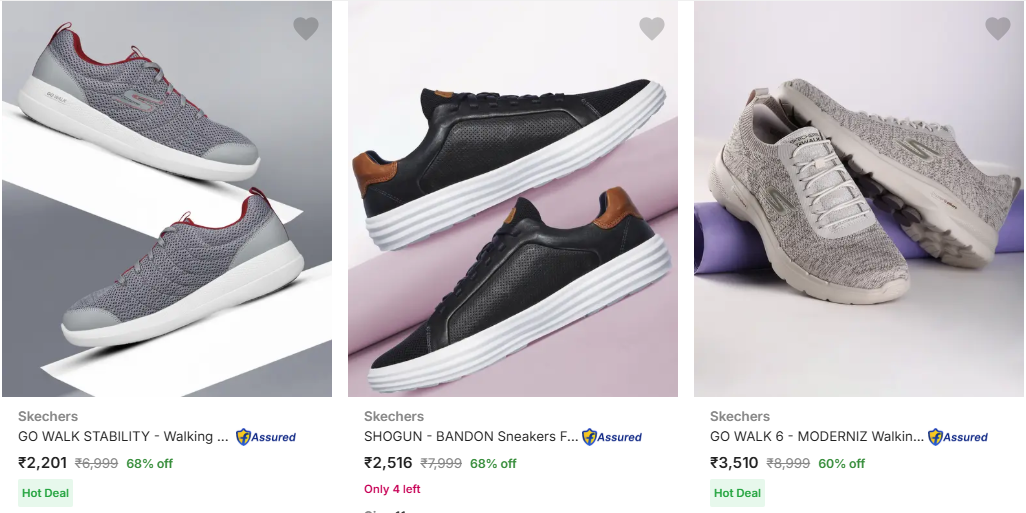Viewport: 1026px width, 513px height.
Task: Click Only 4 left stock notice
Action: (392, 489)
